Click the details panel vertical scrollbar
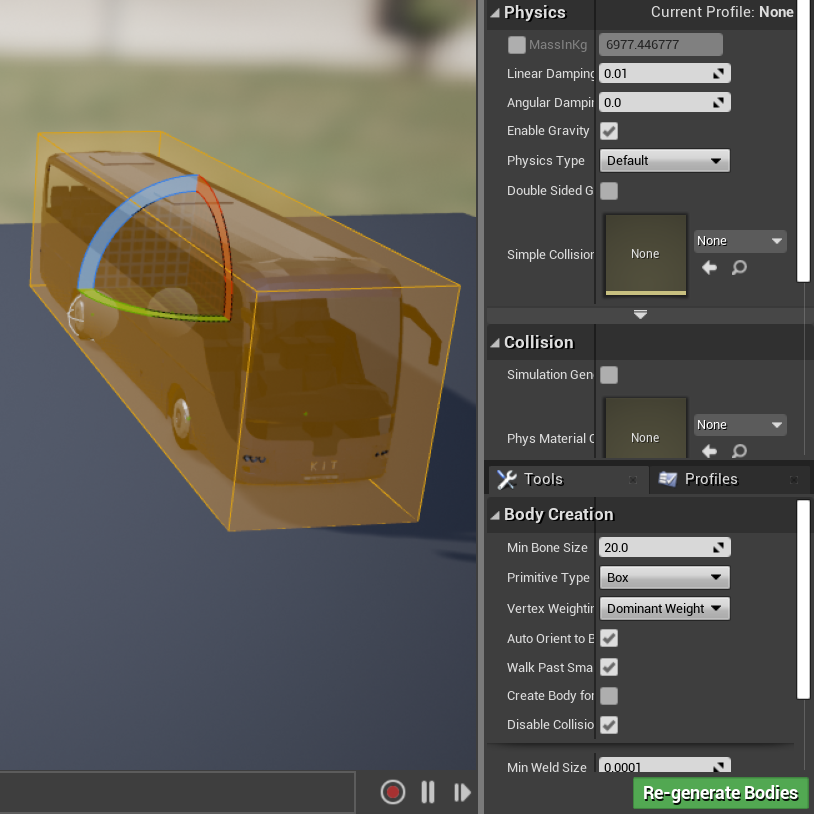Viewport: 814px width, 814px height. click(803, 141)
